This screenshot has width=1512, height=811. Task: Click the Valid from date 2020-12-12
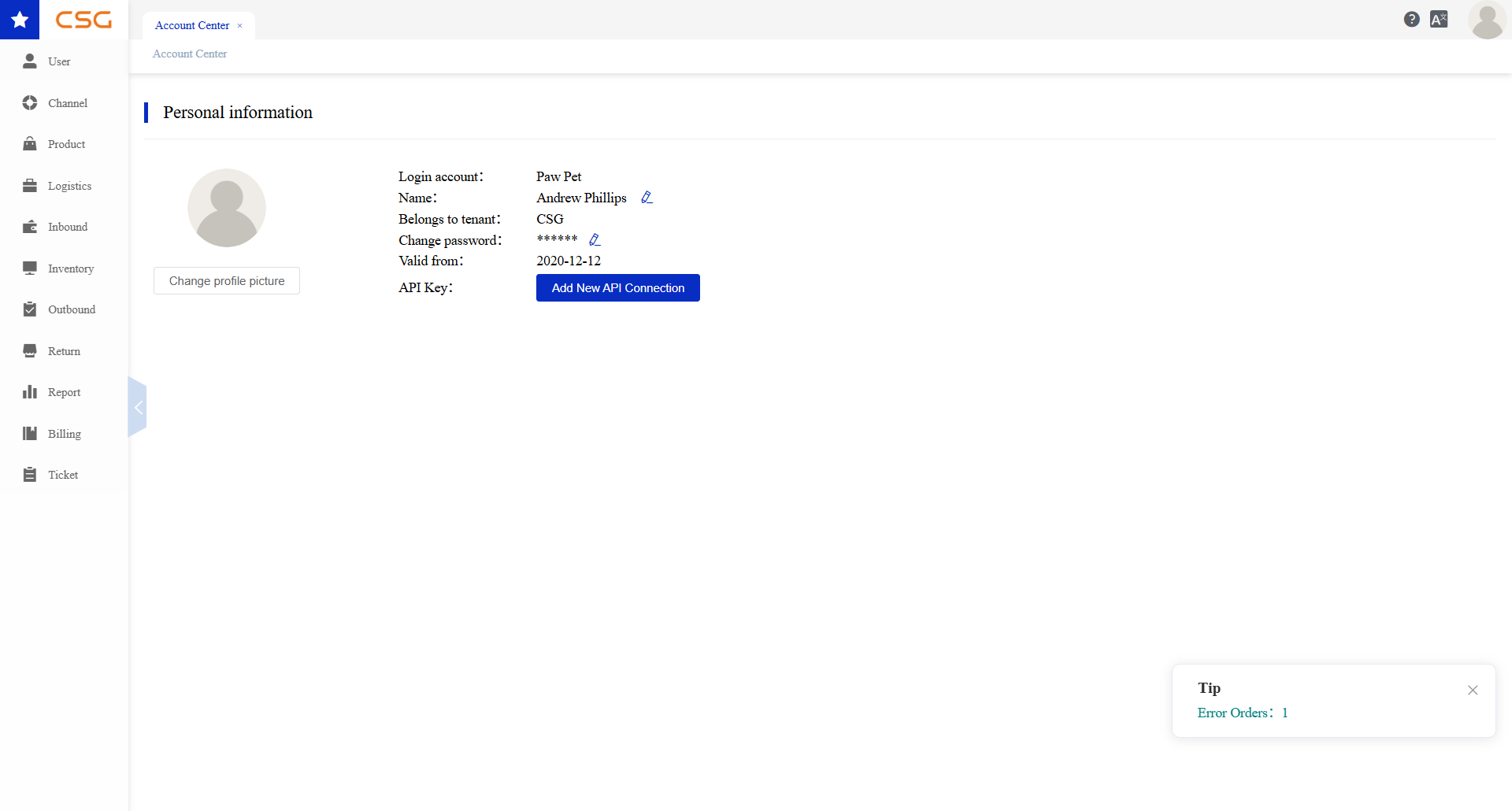click(569, 261)
